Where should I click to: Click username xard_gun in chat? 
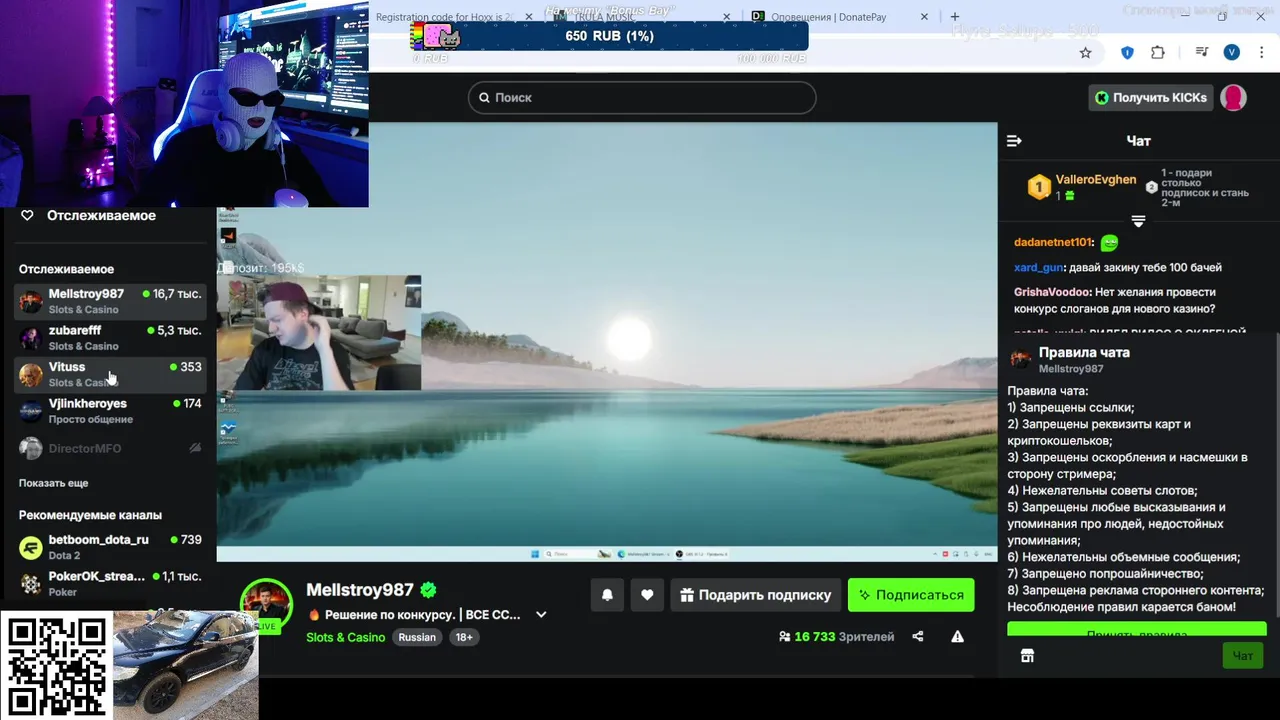pos(1038,268)
